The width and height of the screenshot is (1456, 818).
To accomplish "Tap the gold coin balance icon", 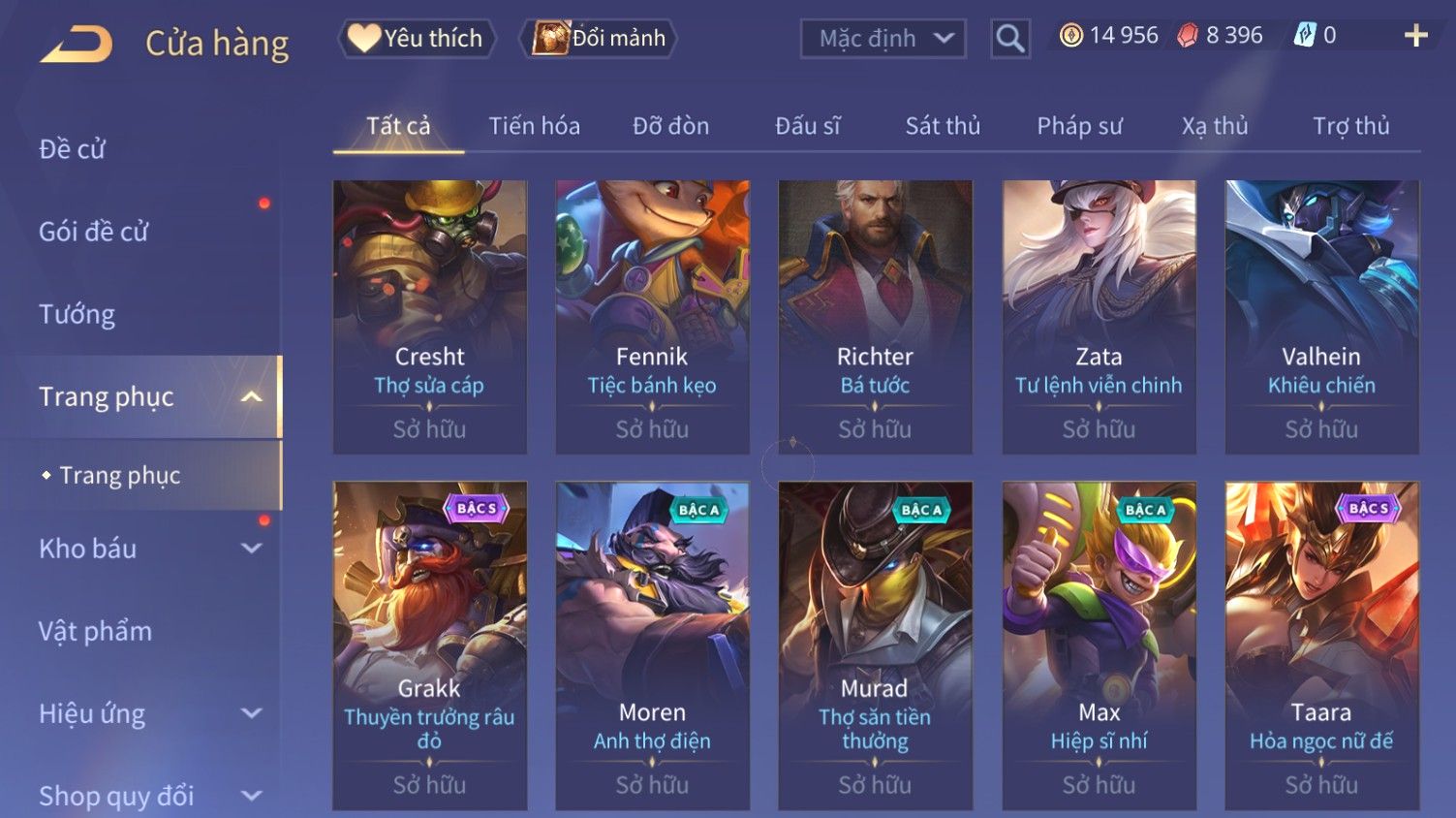I will coord(1070,36).
